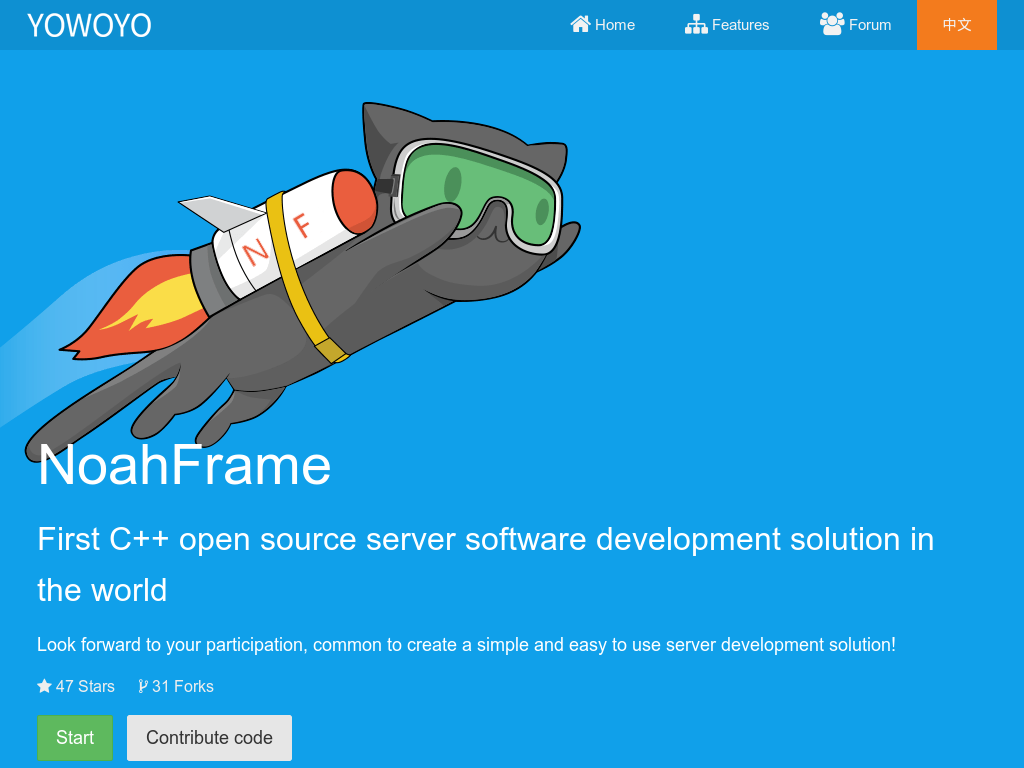Open the Features nav link
The width and height of the screenshot is (1024, 768).
727,25
